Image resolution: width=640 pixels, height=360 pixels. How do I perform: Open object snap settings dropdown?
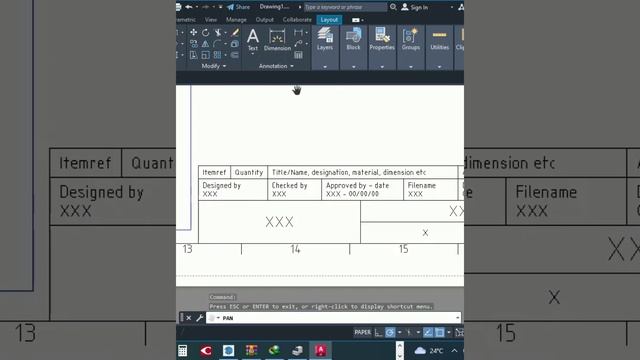pos(449,333)
